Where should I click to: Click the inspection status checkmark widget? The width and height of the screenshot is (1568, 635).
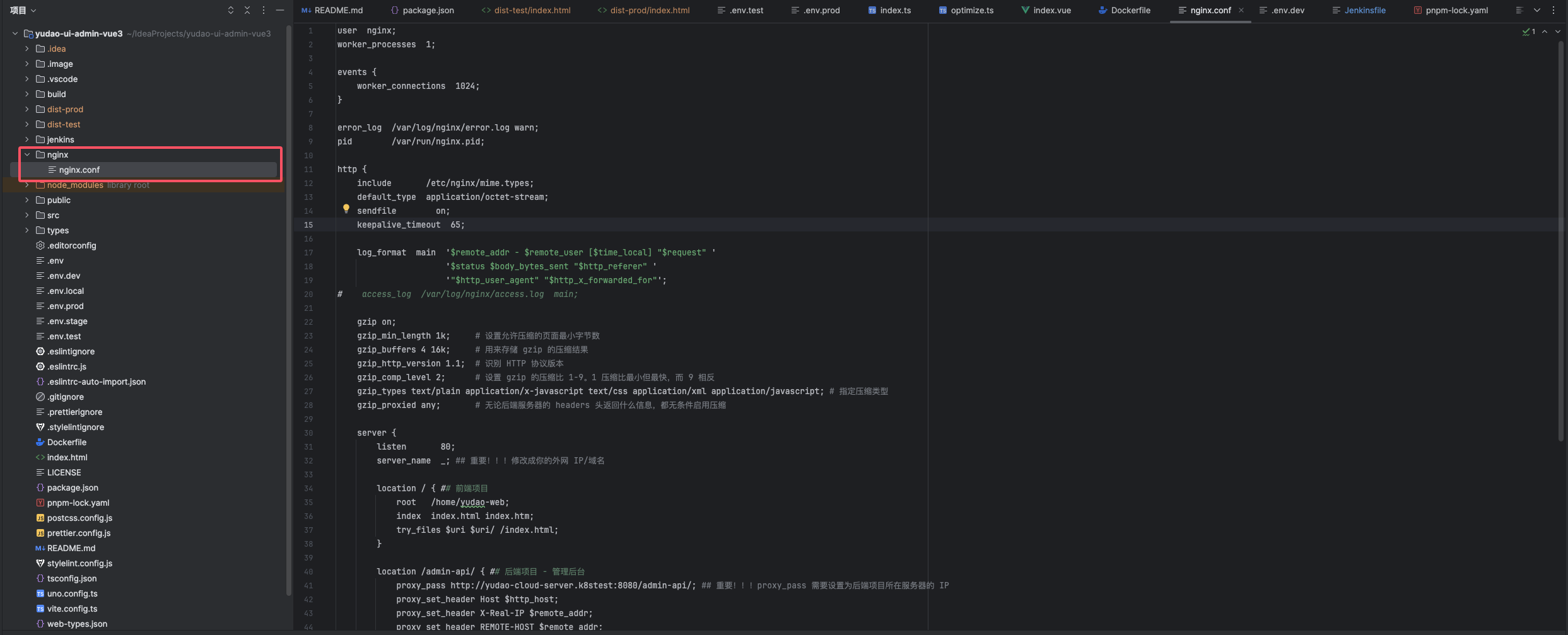pyautogui.click(x=1529, y=32)
